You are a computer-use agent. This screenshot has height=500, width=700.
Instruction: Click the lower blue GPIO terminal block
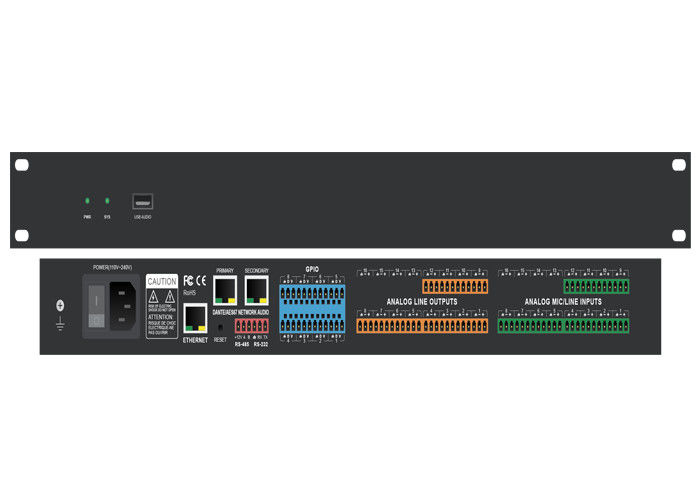click(x=313, y=323)
